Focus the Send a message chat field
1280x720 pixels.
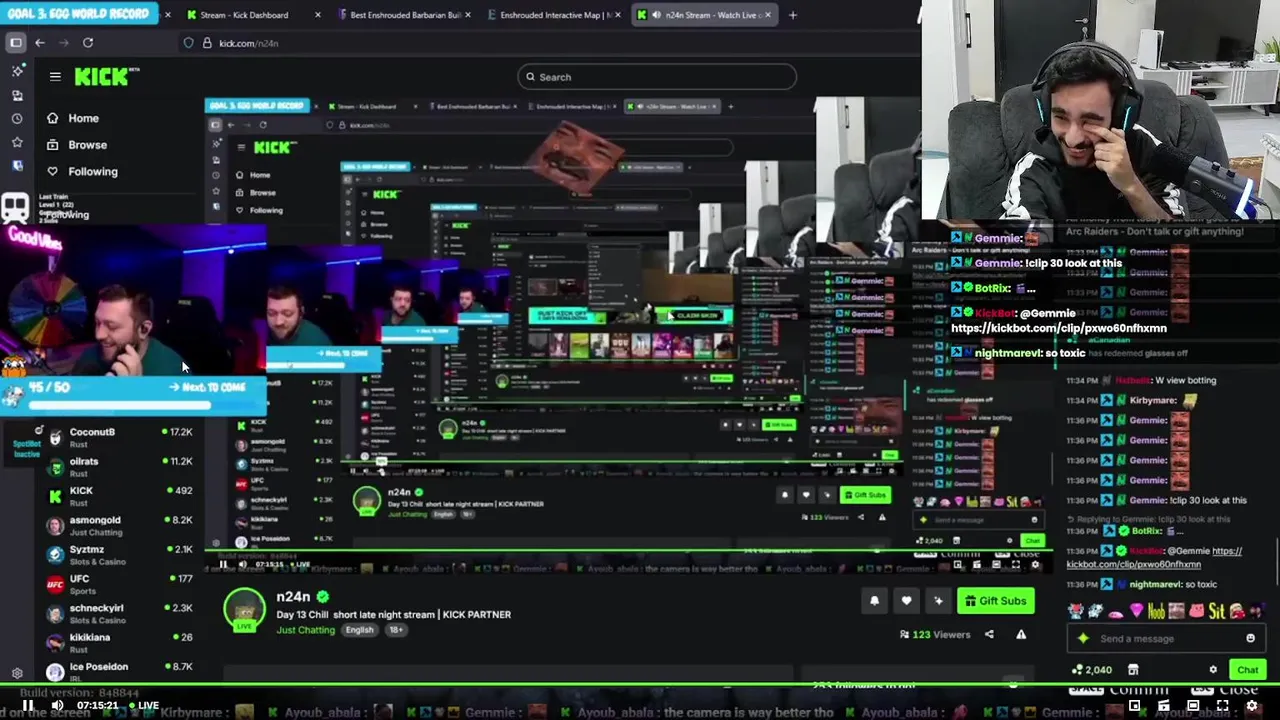(x=1165, y=638)
